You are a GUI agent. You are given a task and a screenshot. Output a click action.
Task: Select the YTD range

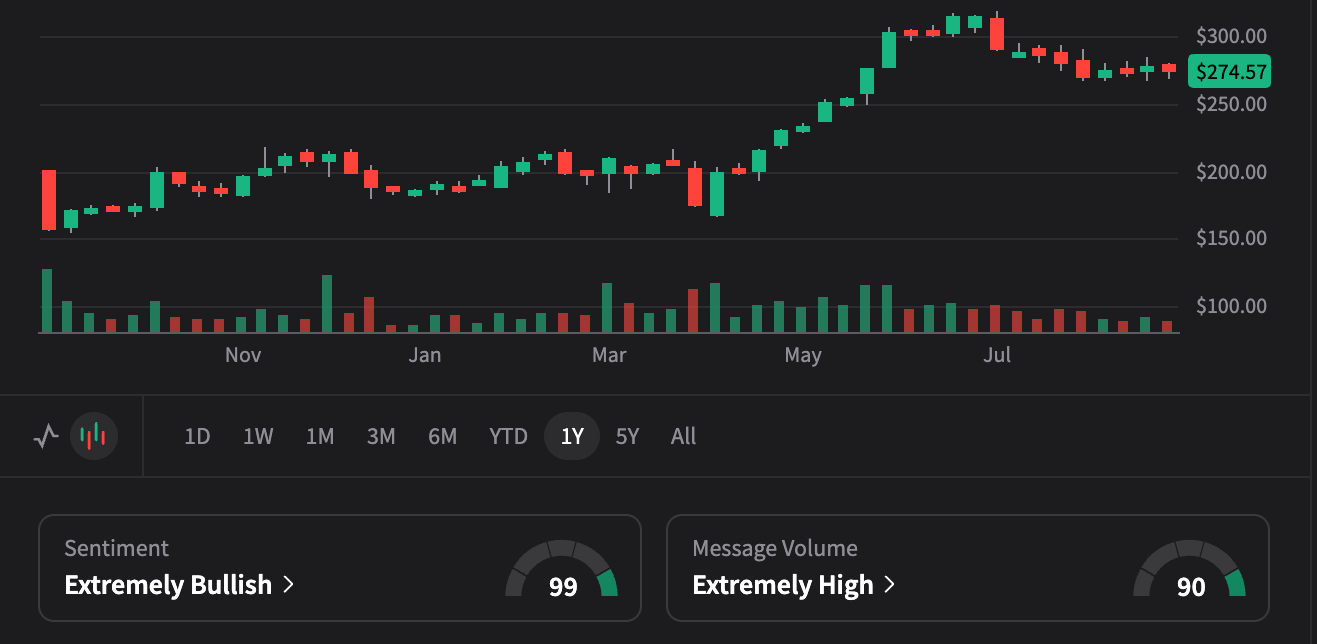(x=508, y=437)
